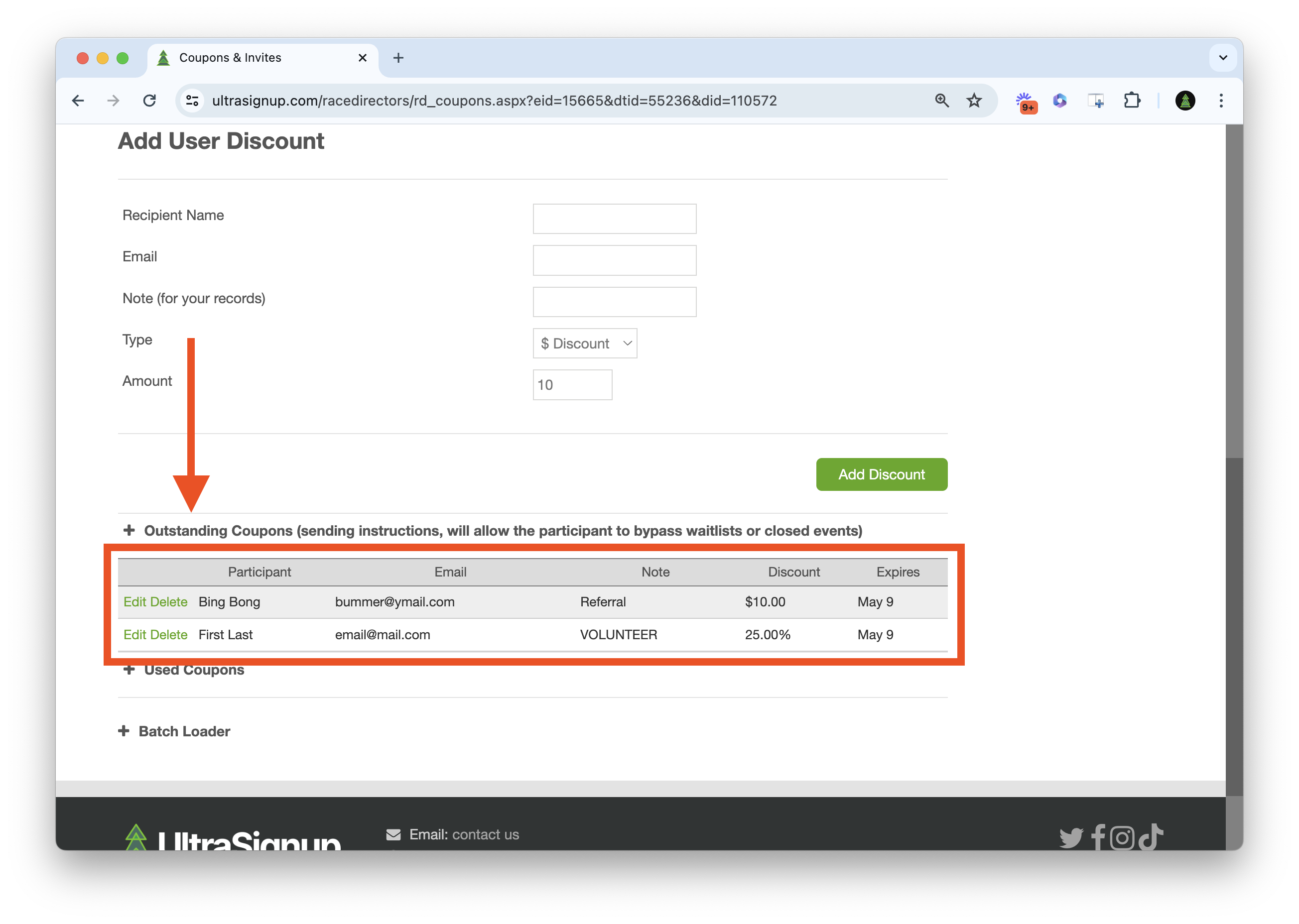Image resolution: width=1299 pixels, height=924 pixels.
Task: Bookmark page with star icon
Action: (974, 101)
